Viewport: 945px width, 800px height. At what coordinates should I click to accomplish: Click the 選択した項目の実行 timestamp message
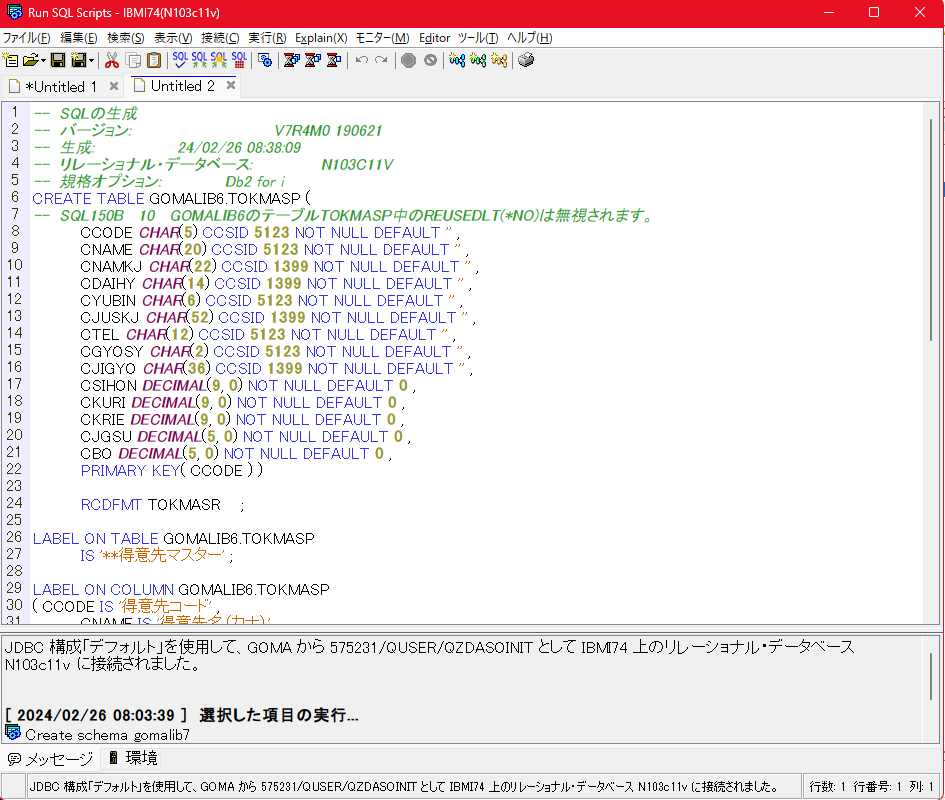point(181,715)
